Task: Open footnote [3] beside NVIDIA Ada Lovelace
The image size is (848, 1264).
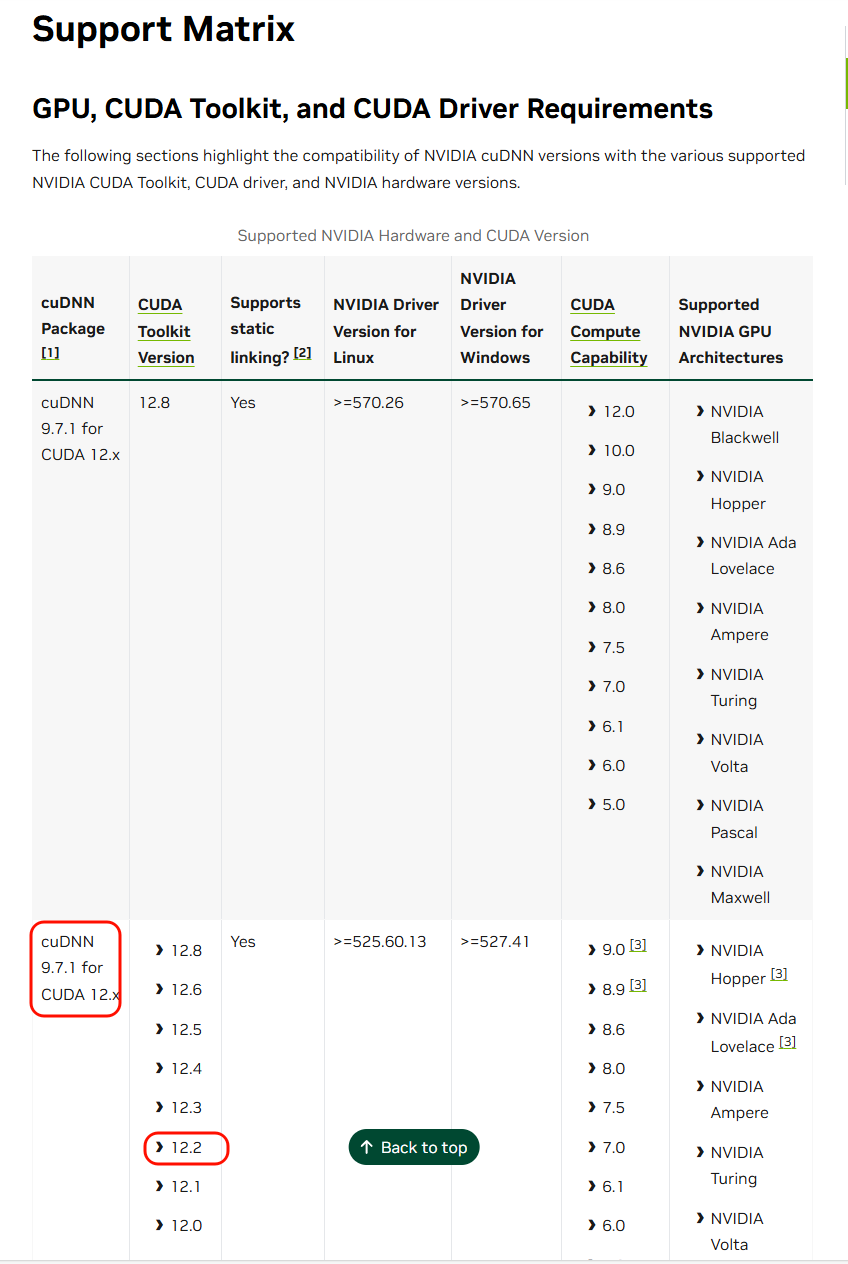Action: (788, 1042)
